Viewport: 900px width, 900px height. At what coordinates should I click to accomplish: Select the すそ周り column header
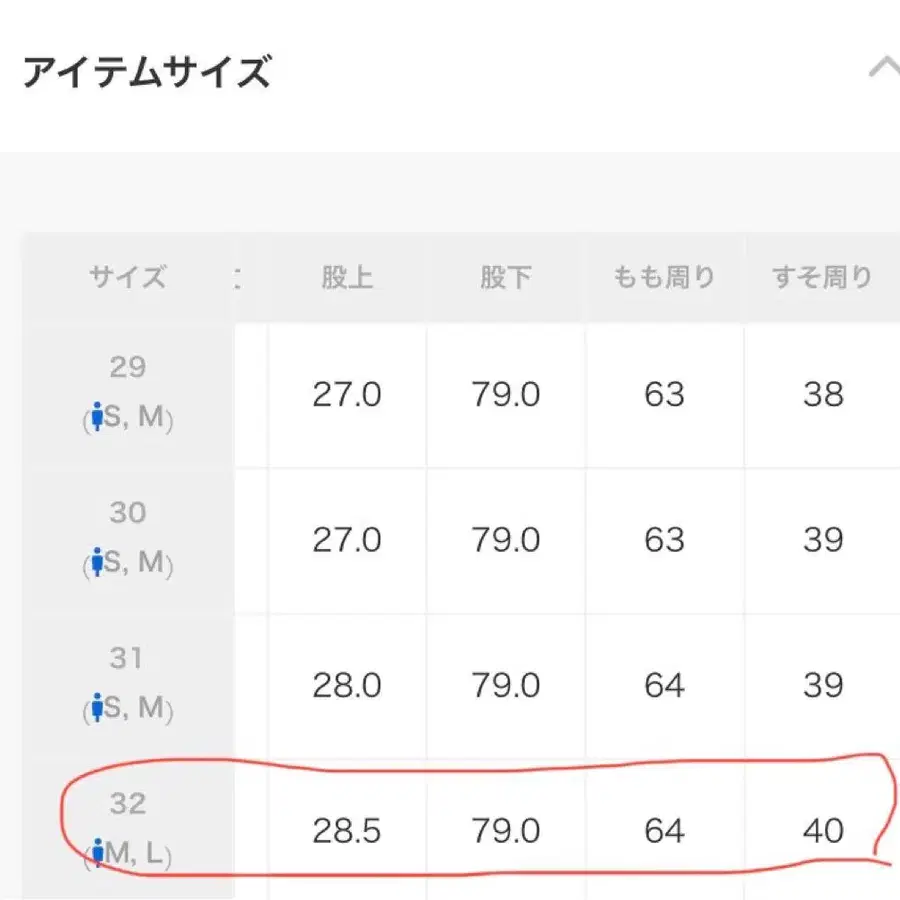(823, 278)
